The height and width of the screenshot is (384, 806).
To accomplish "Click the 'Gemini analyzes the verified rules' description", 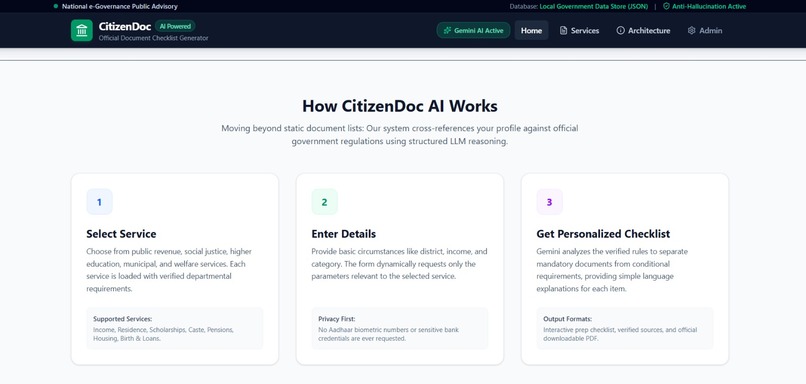I will [612, 270].
